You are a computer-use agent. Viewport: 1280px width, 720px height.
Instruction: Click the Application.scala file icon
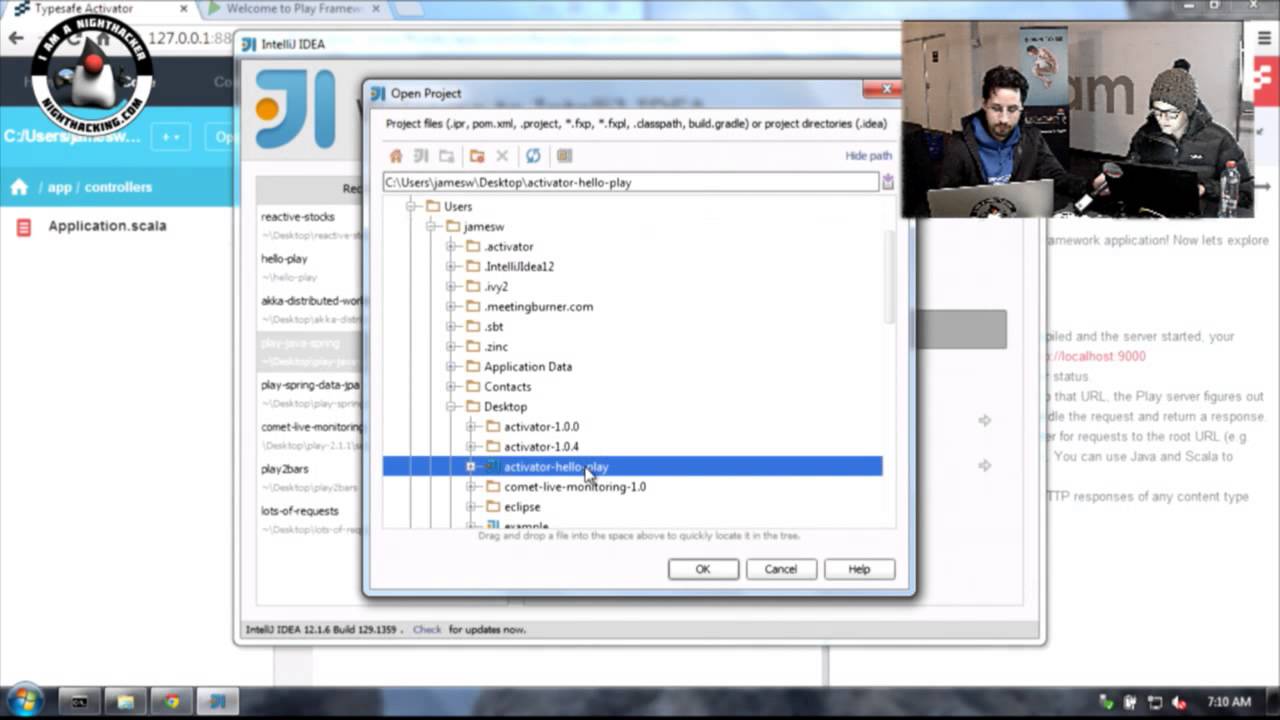click(x=24, y=227)
